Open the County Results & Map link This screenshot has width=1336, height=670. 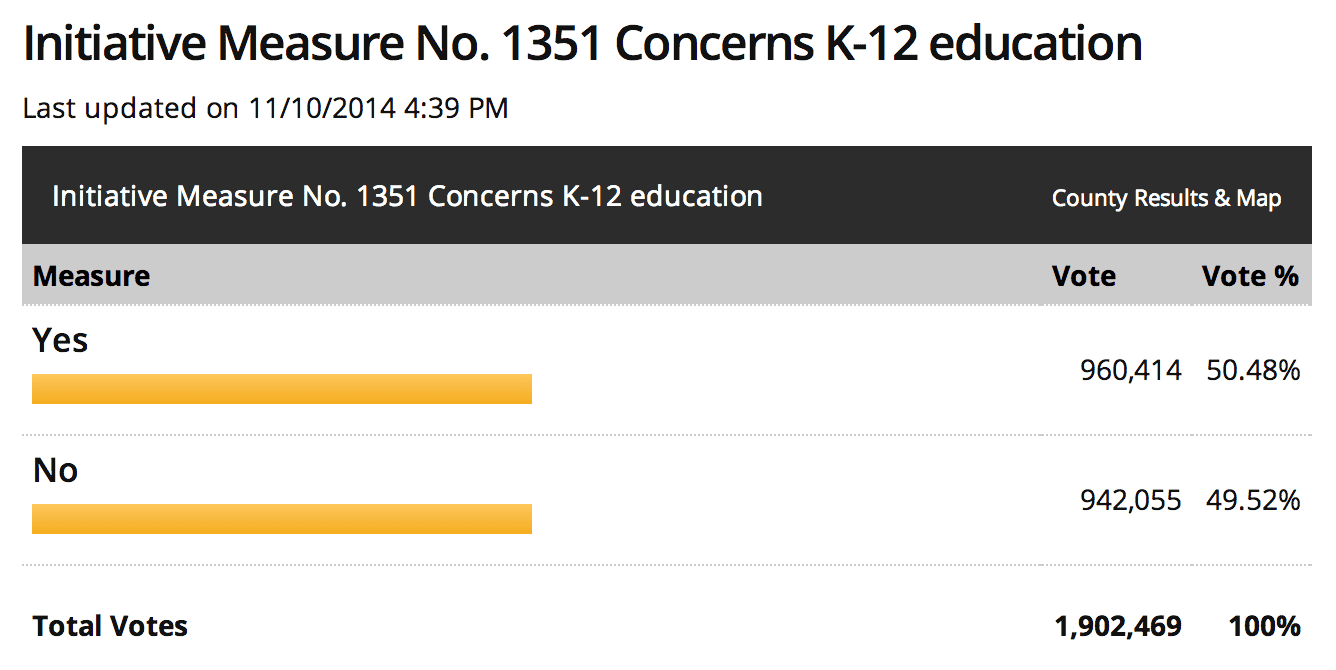(1166, 198)
